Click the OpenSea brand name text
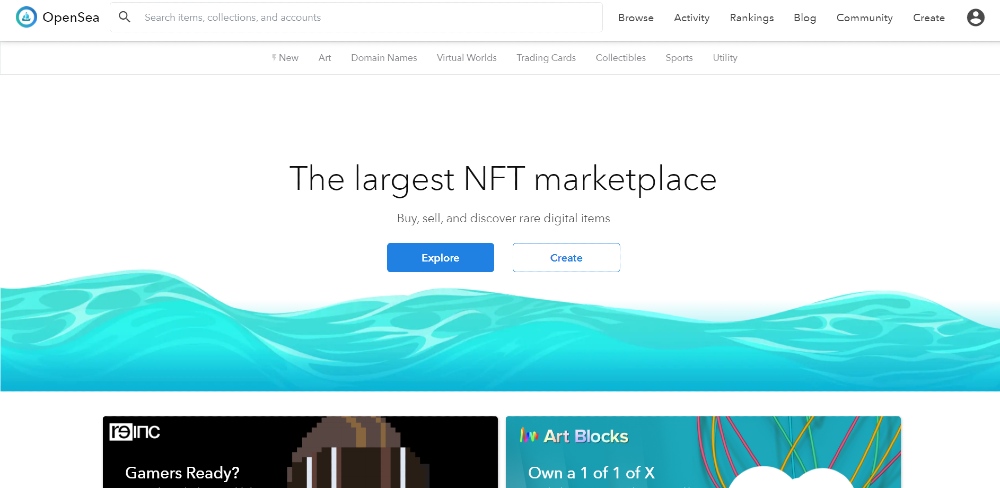 click(x=71, y=18)
